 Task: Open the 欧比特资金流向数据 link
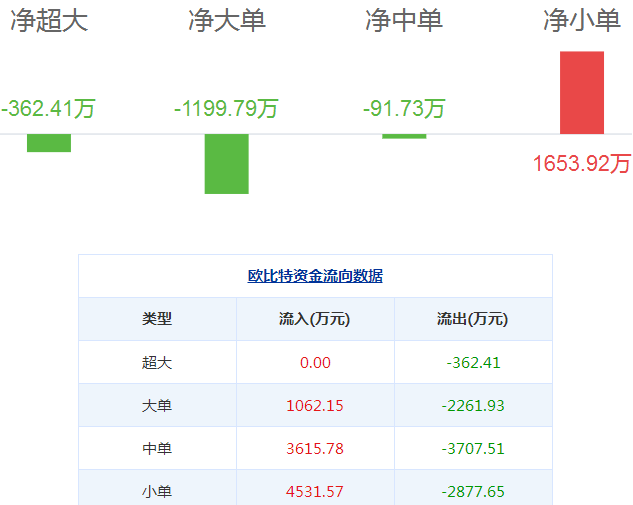pos(315,276)
